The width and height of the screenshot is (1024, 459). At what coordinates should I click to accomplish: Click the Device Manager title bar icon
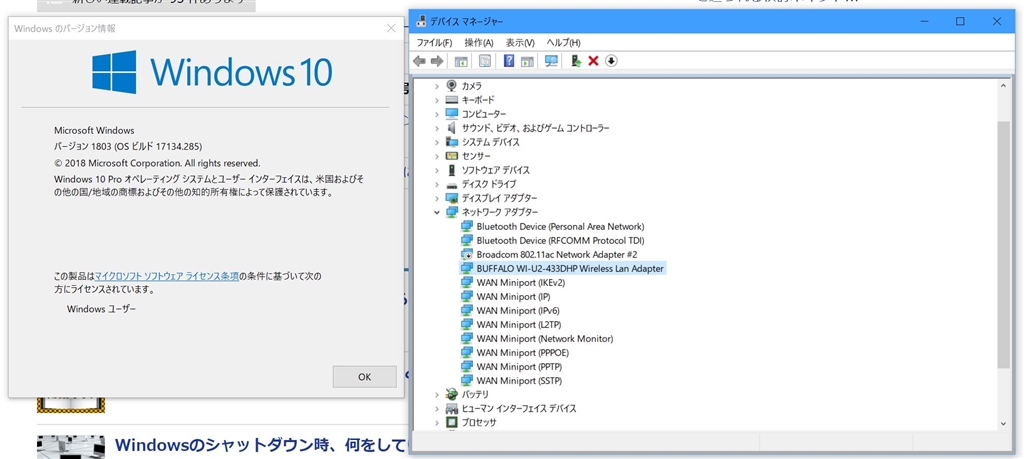pyautogui.click(x=421, y=22)
